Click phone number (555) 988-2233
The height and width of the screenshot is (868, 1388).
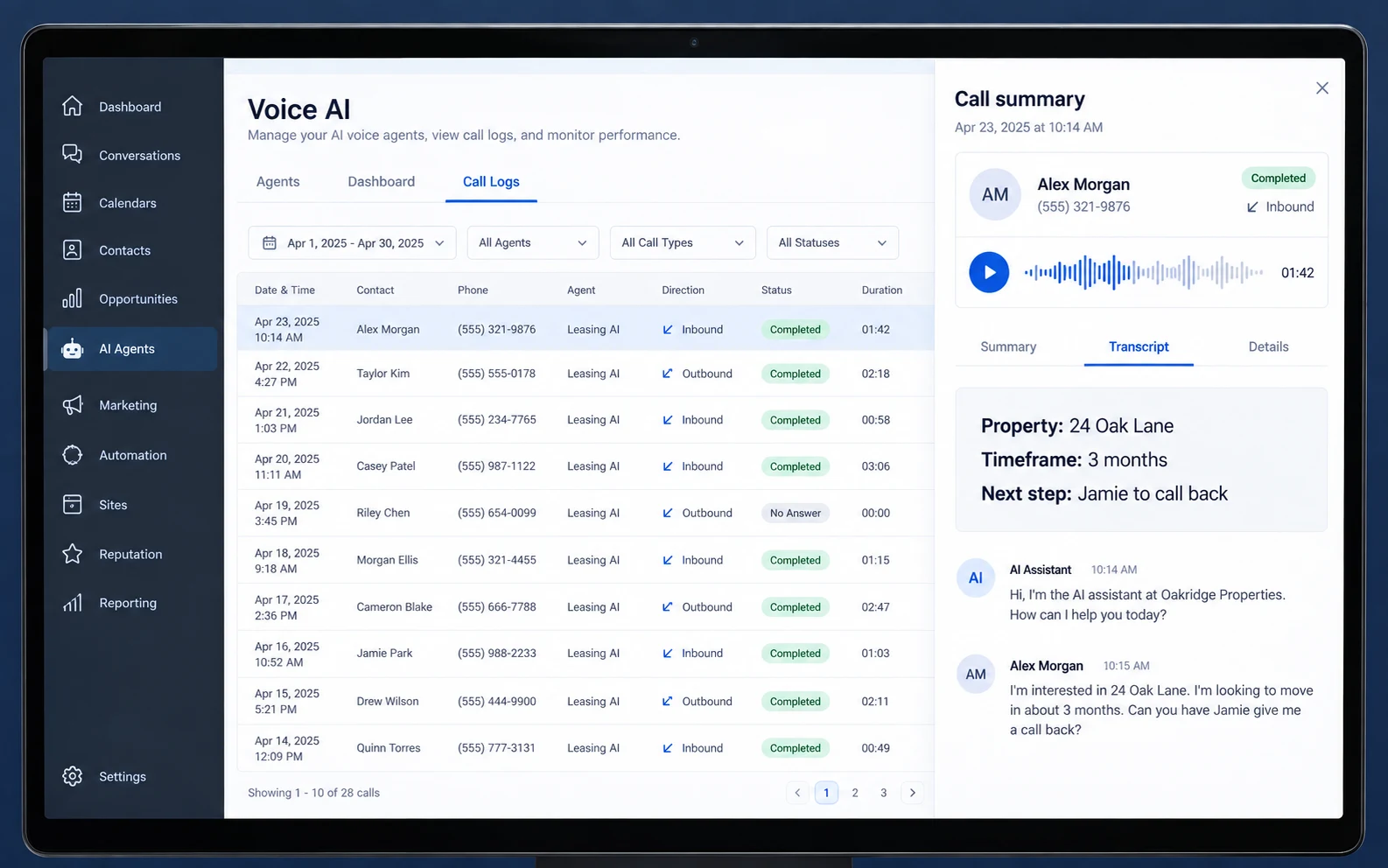(497, 653)
